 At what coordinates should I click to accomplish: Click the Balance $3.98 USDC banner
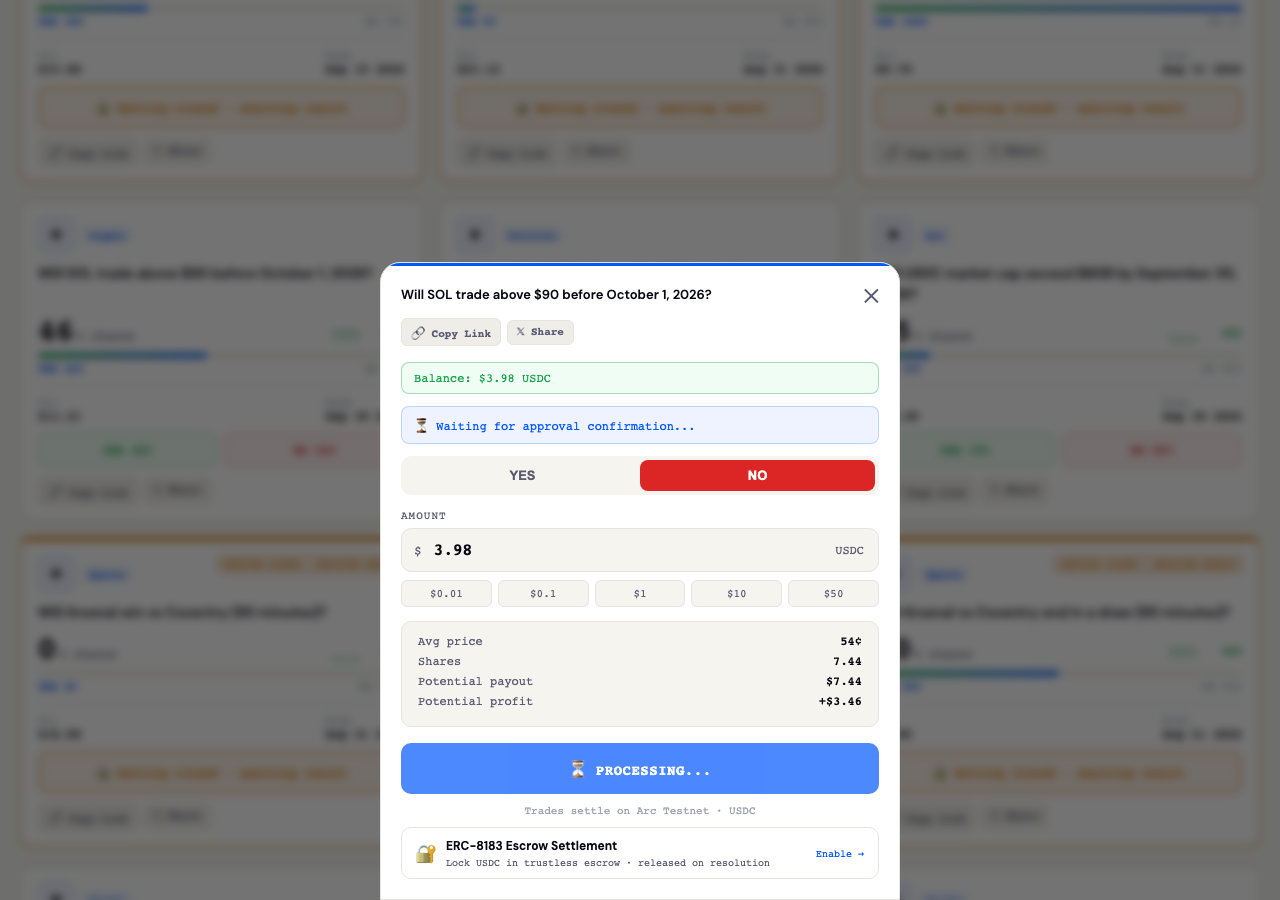point(640,378)
